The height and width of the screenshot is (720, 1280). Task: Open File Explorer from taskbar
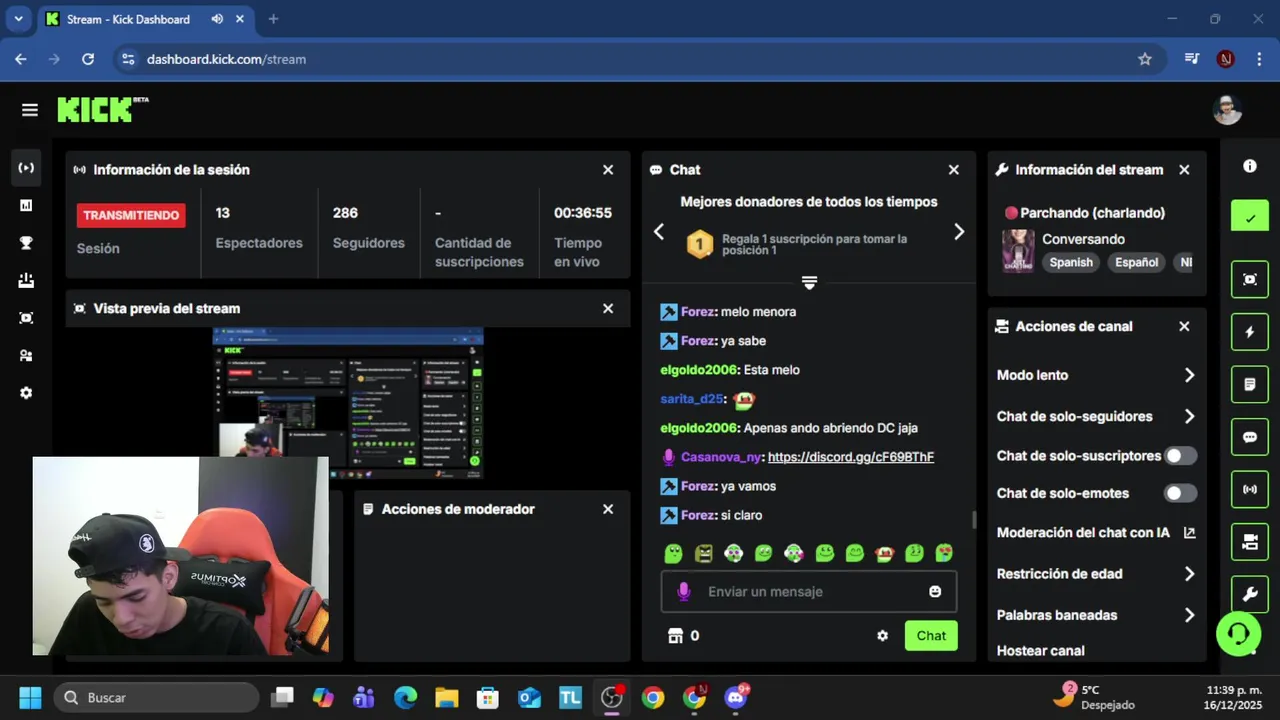446,697
